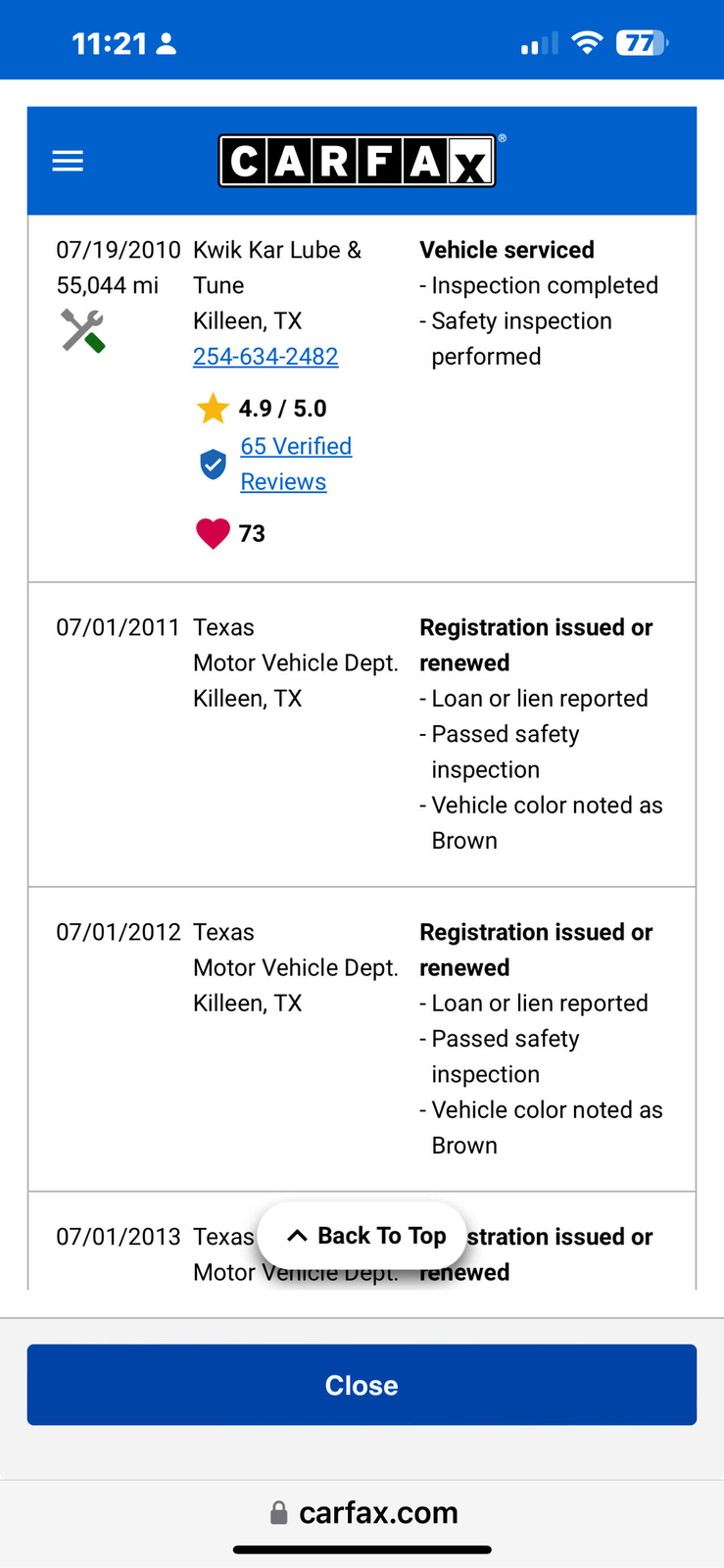Call Kwik Kar at 254-634-2482
Image resolution: width=724 pixels, height=1568 pixels.
(x=265, y=357)
